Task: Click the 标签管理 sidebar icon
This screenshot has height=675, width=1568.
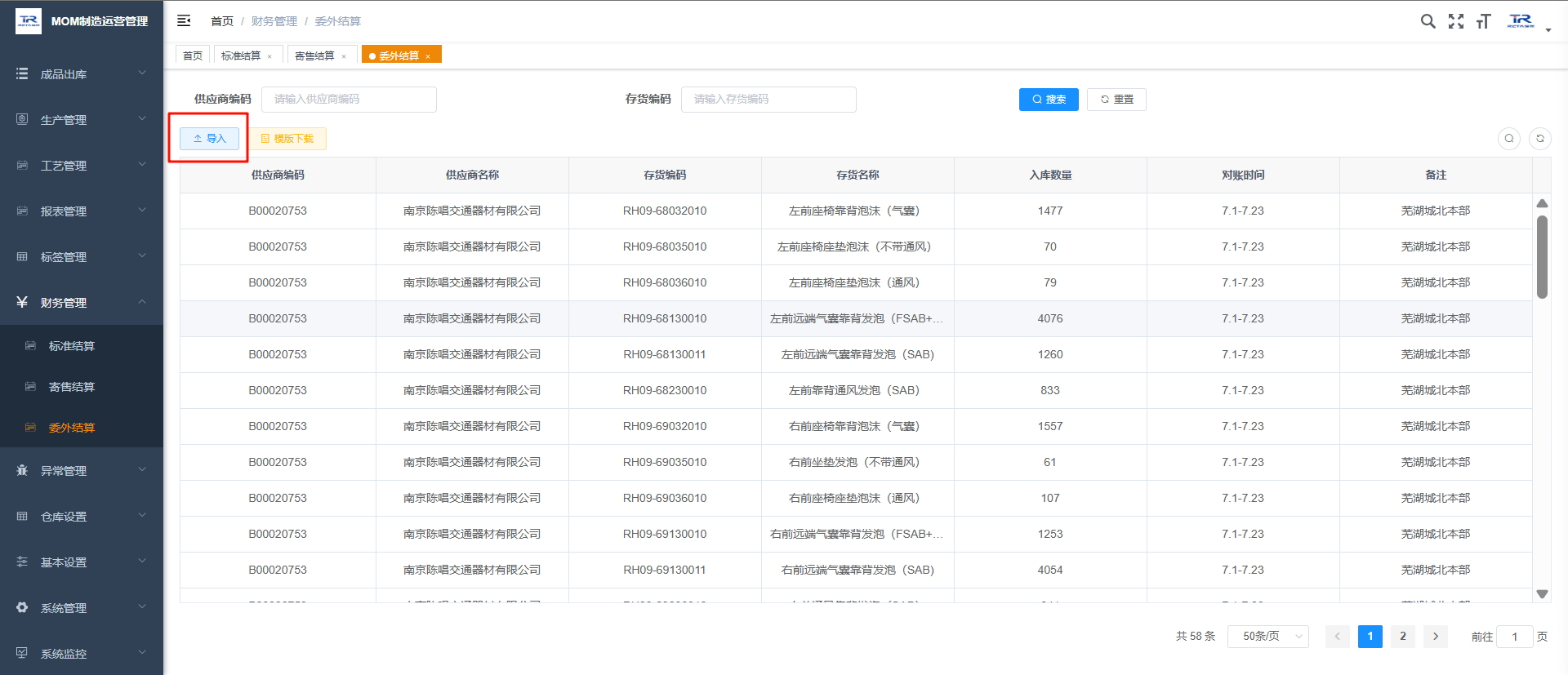Action: [22, 256]
